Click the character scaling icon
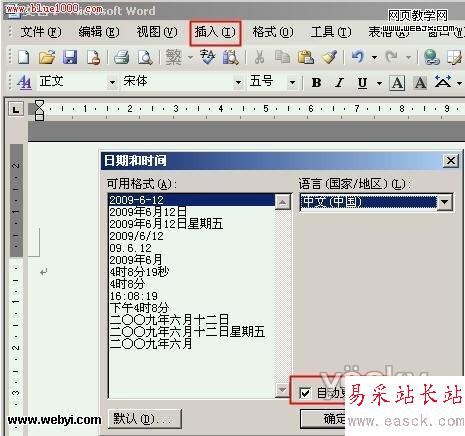 pyautogui.click(x=443, y=82)
